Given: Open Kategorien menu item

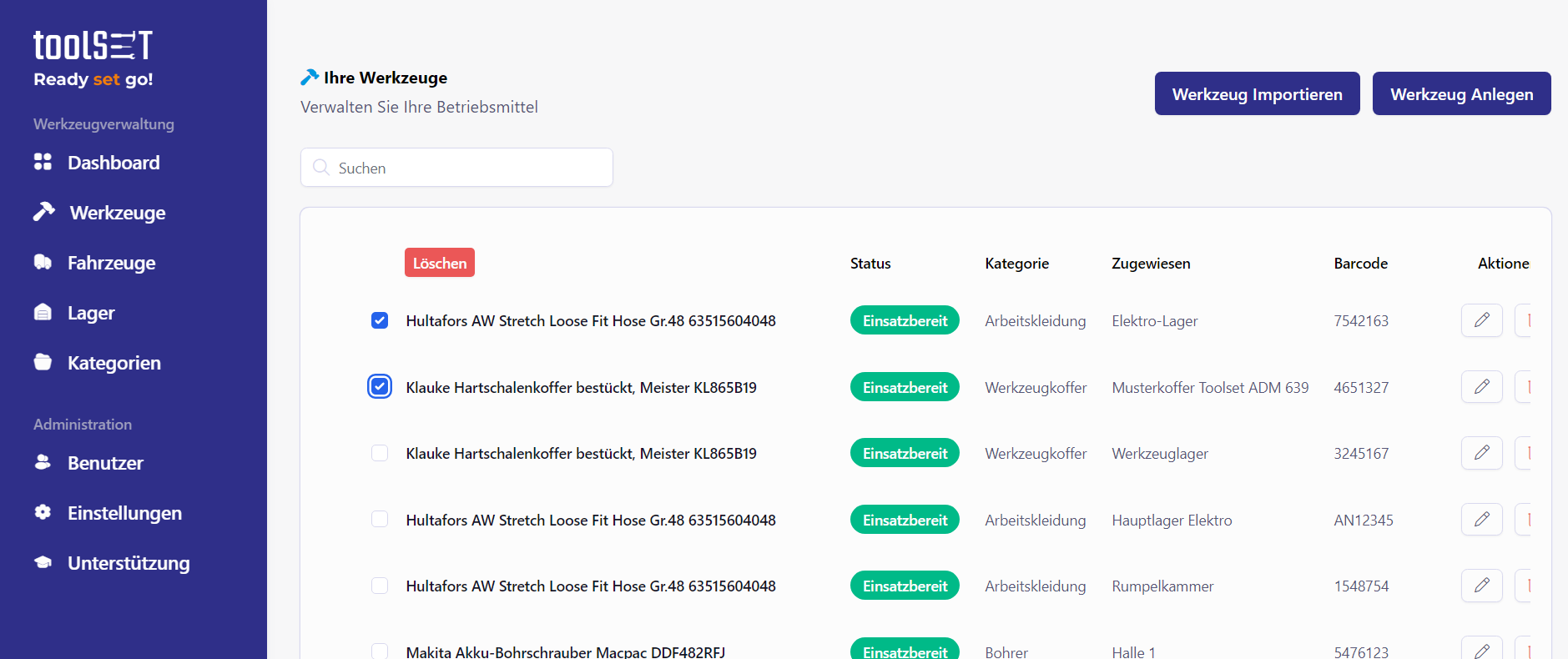Looking at the screenshot, I should point(114,363).
